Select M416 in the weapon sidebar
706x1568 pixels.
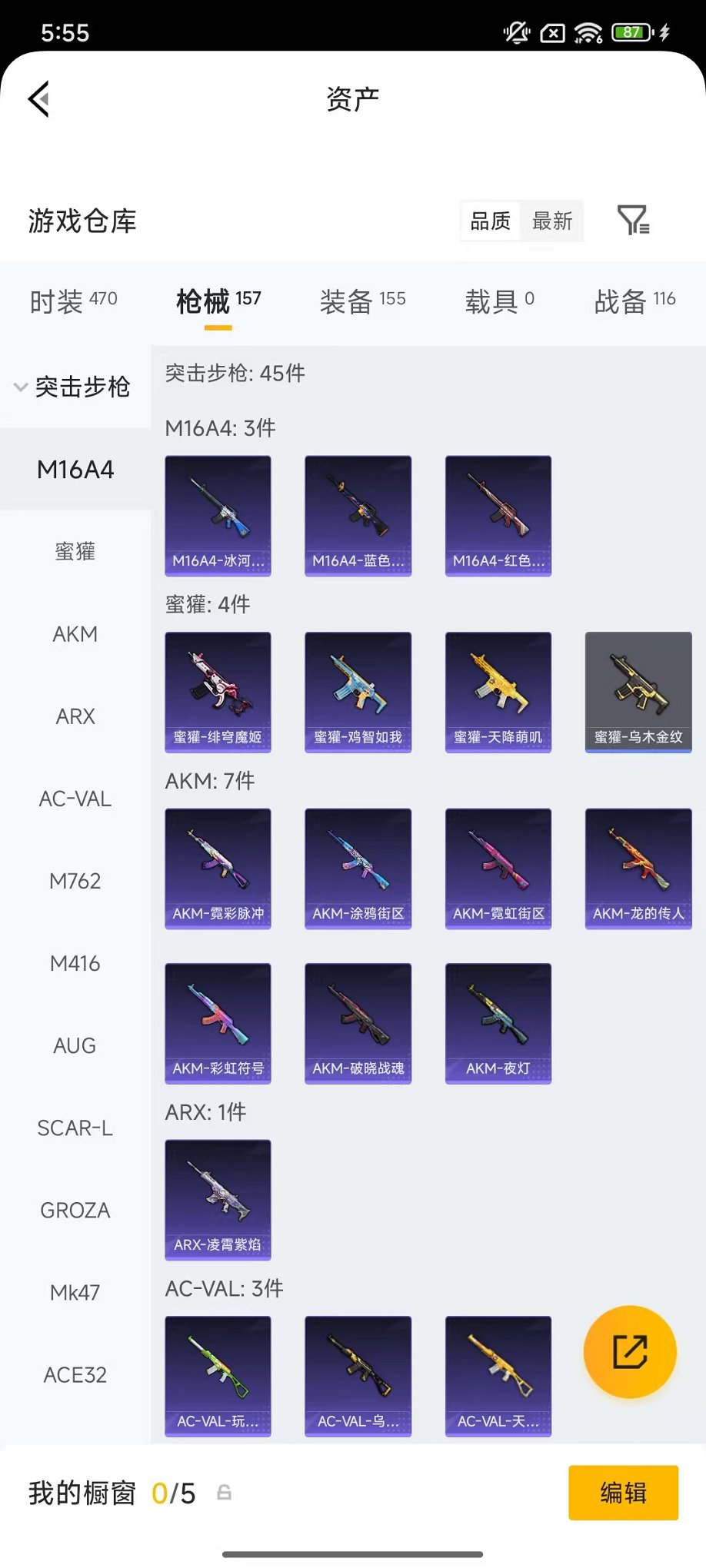(75, 963)
